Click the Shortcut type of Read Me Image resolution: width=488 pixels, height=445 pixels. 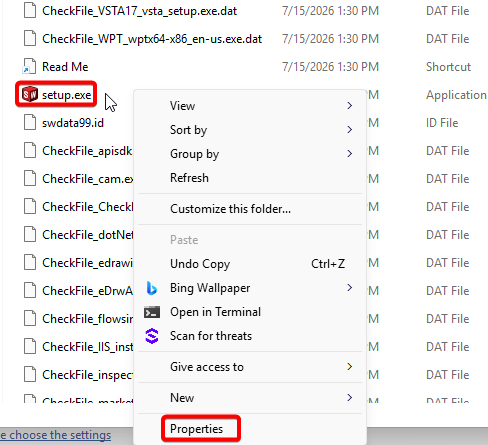pyautogui.click(x=448, y=67)
